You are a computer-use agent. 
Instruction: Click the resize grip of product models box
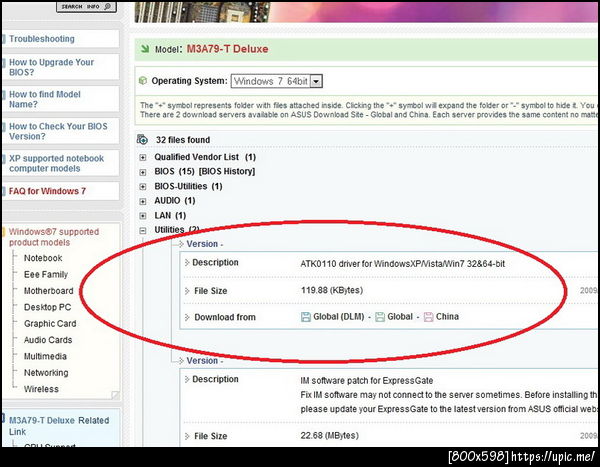point(115,395)
